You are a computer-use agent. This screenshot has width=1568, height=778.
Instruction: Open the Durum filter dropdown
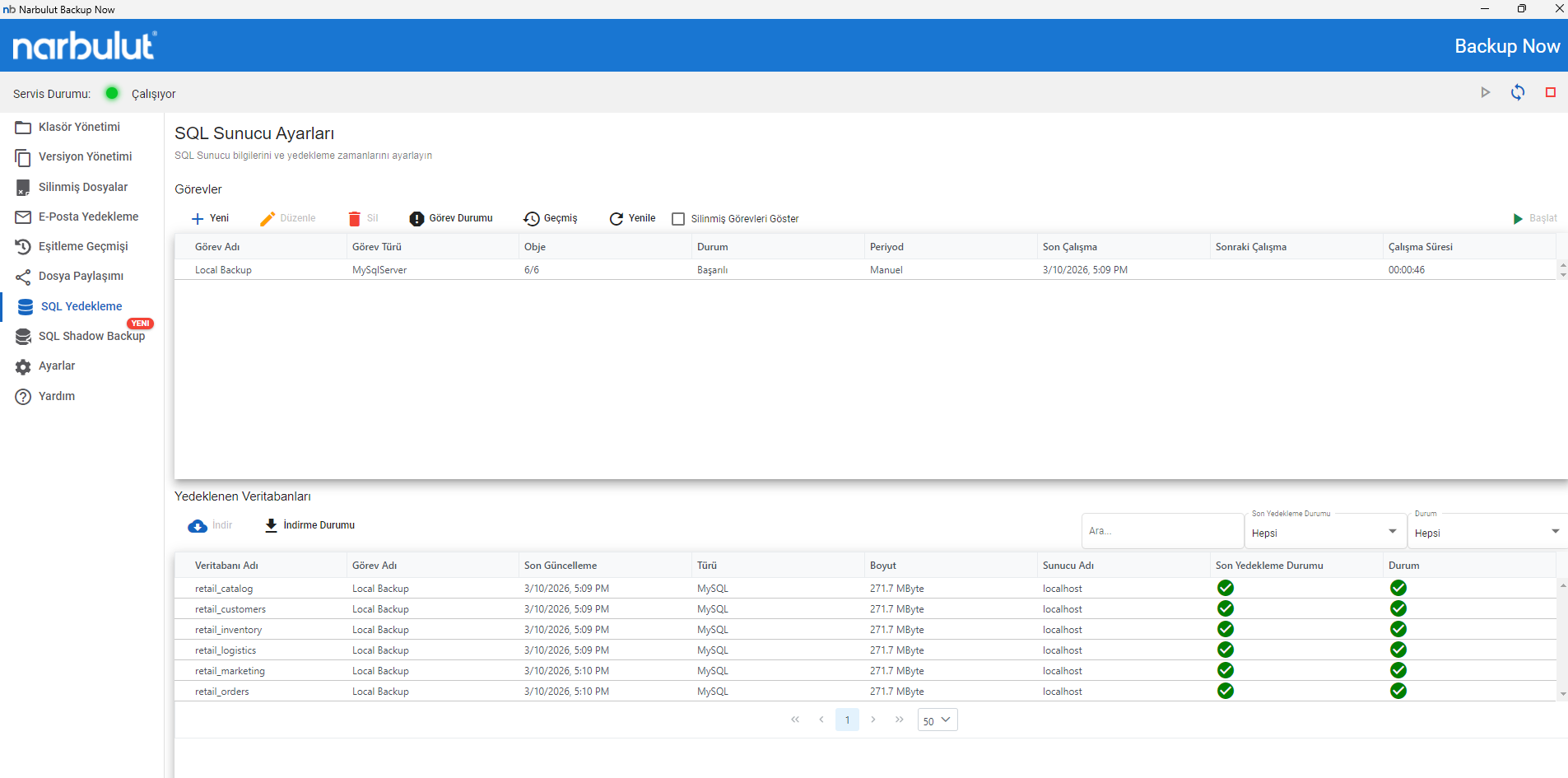point(1487,533)
